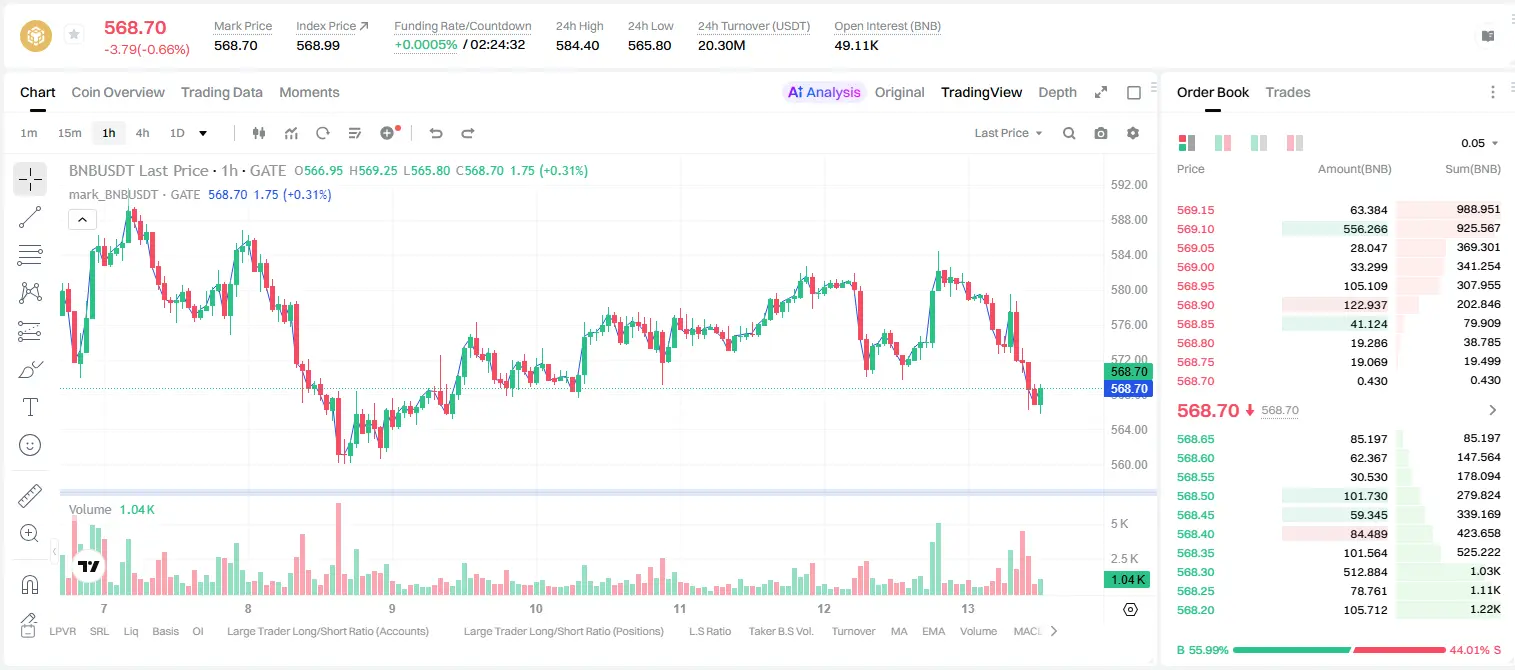Take a chart snapshot with camera icon

click(x=1101, y=133)
